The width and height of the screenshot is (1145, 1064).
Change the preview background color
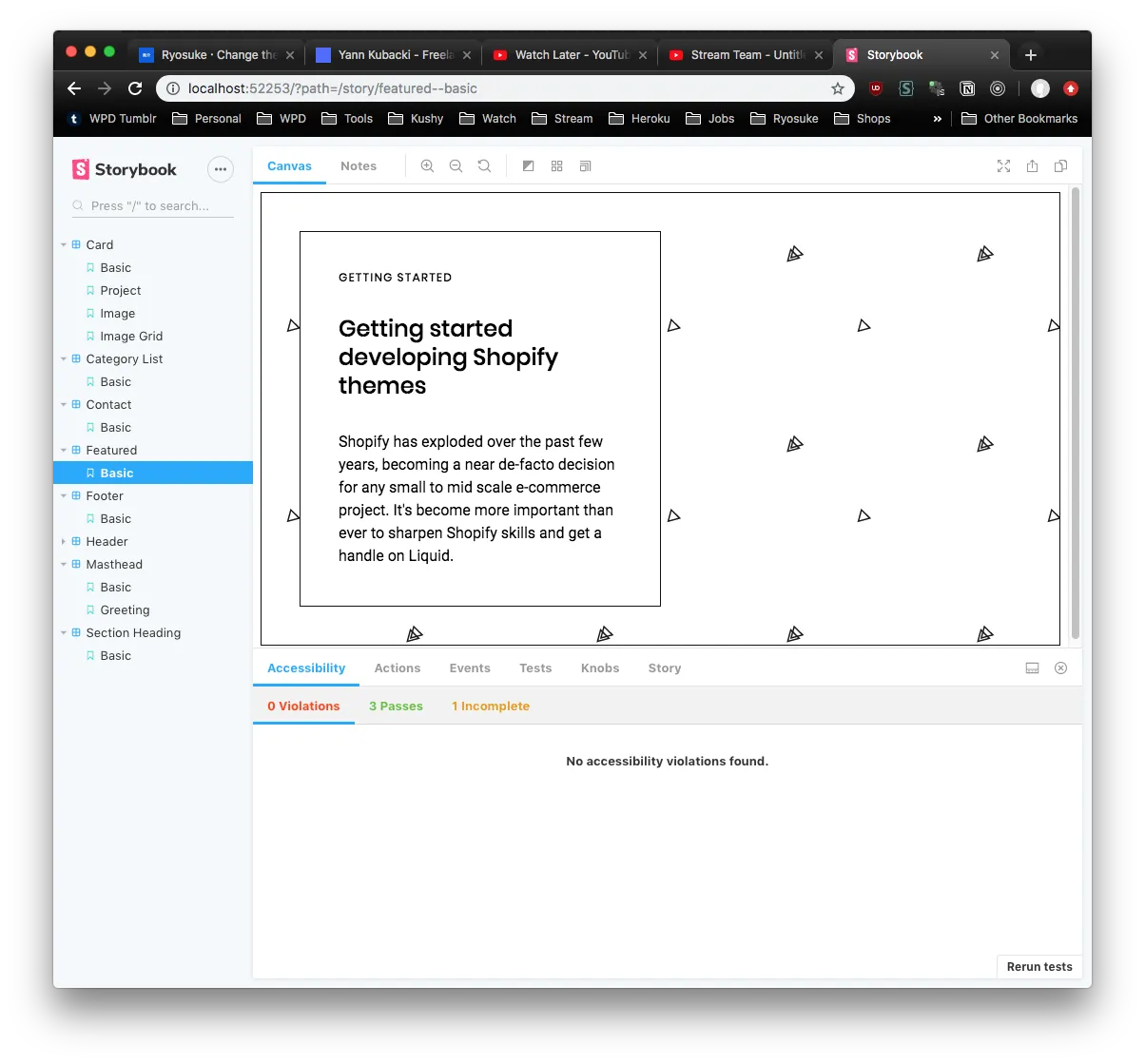[529, 166]
